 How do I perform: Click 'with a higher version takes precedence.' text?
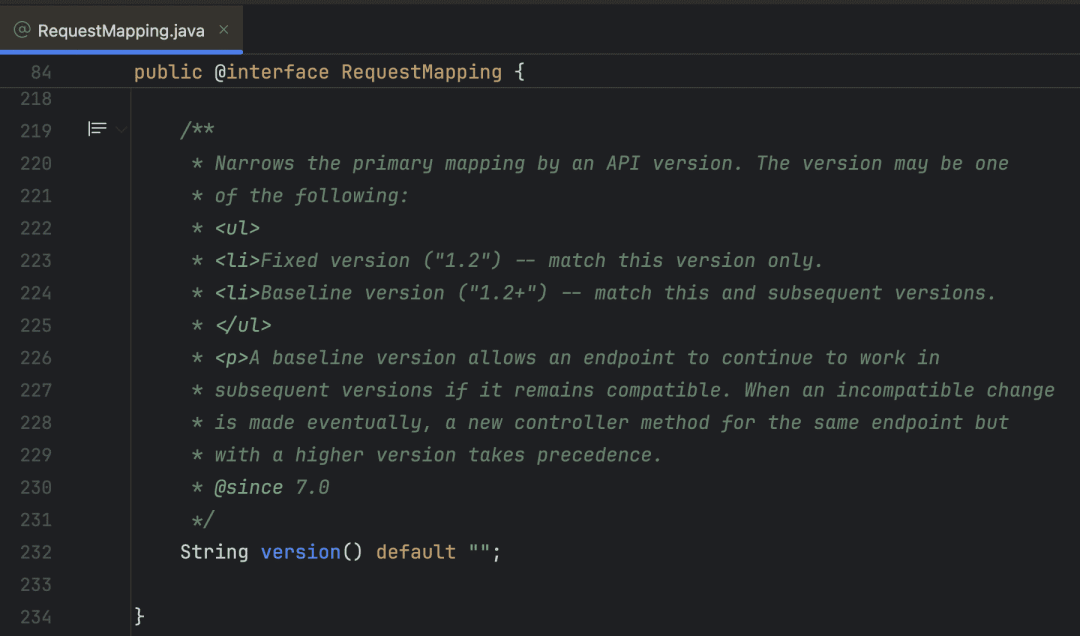438,455
